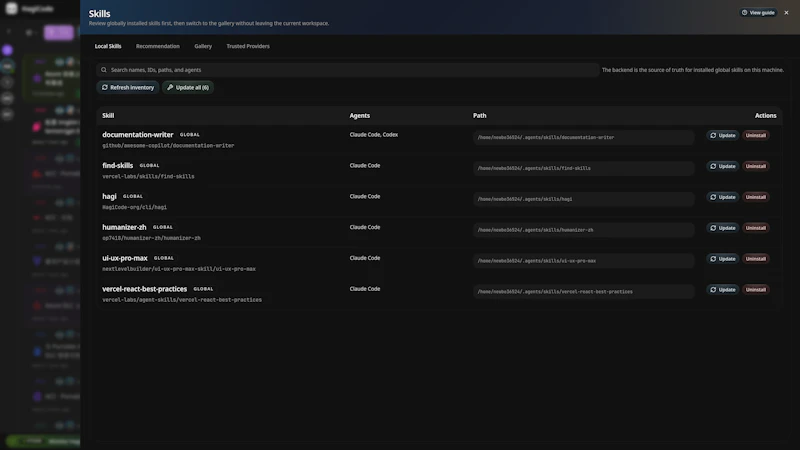This screenshot has width=800, height=450.
Task: Switch to the Local Skills tab
Action: (108, 46)
